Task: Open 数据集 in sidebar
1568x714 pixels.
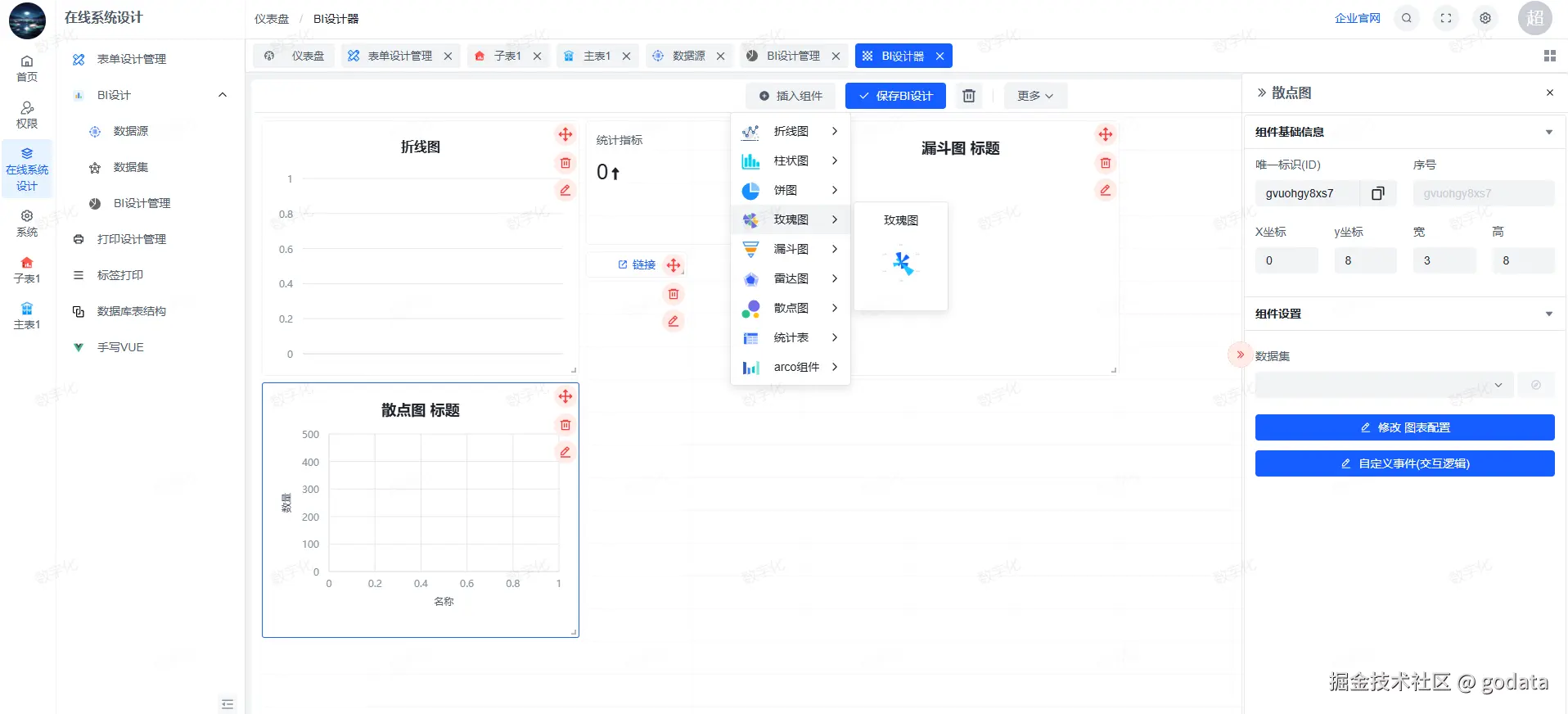Action: click(131, 167)
